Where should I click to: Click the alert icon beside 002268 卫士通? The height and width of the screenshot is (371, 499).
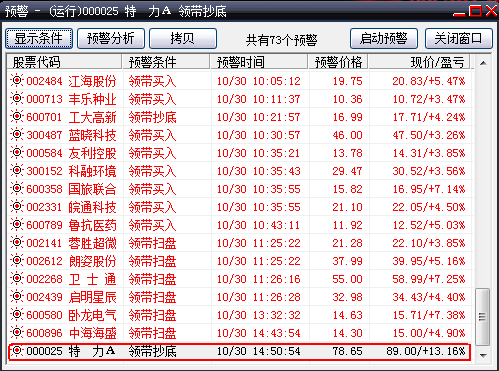[x=17, y=278]
